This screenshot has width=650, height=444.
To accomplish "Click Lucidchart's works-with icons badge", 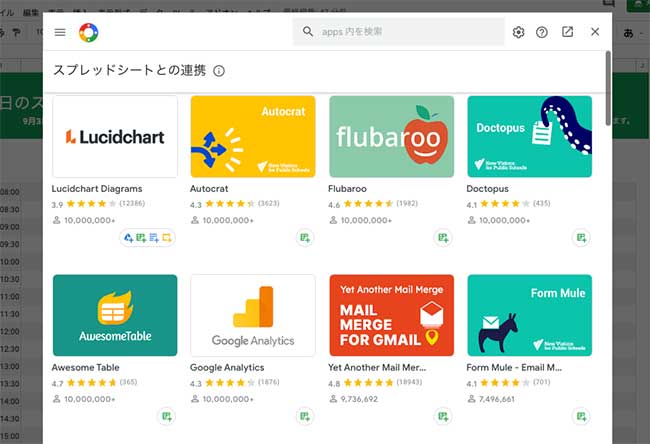I will tap(148, 238).
